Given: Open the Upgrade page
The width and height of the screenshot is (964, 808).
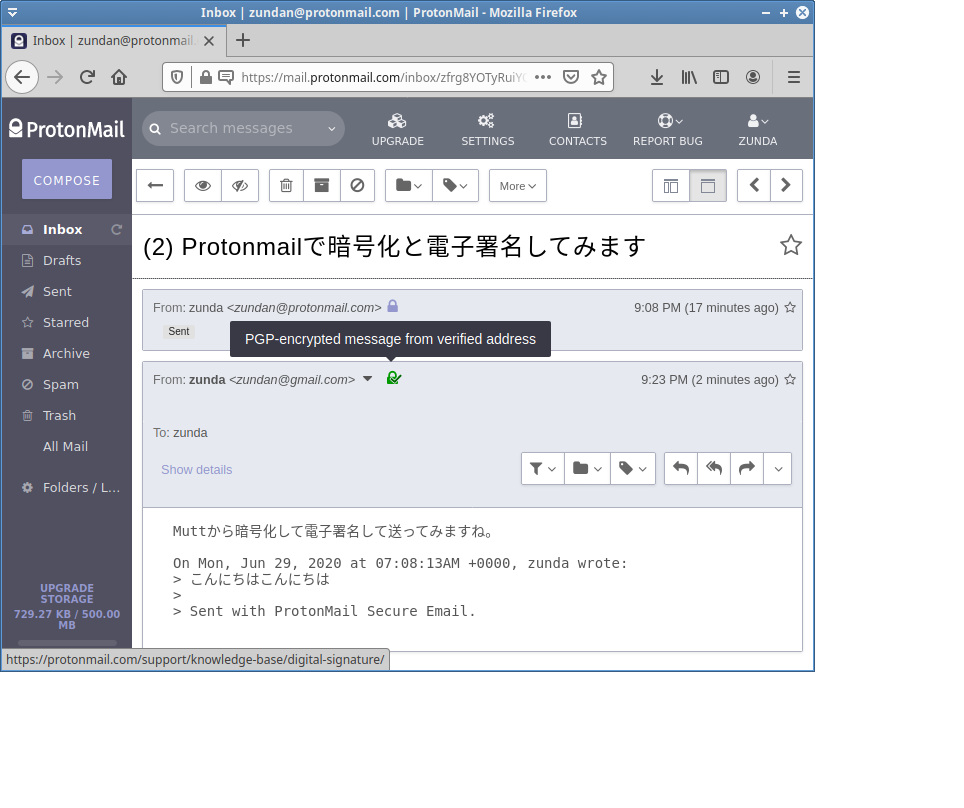Looking at the screenshot, I should pos(398,129).
